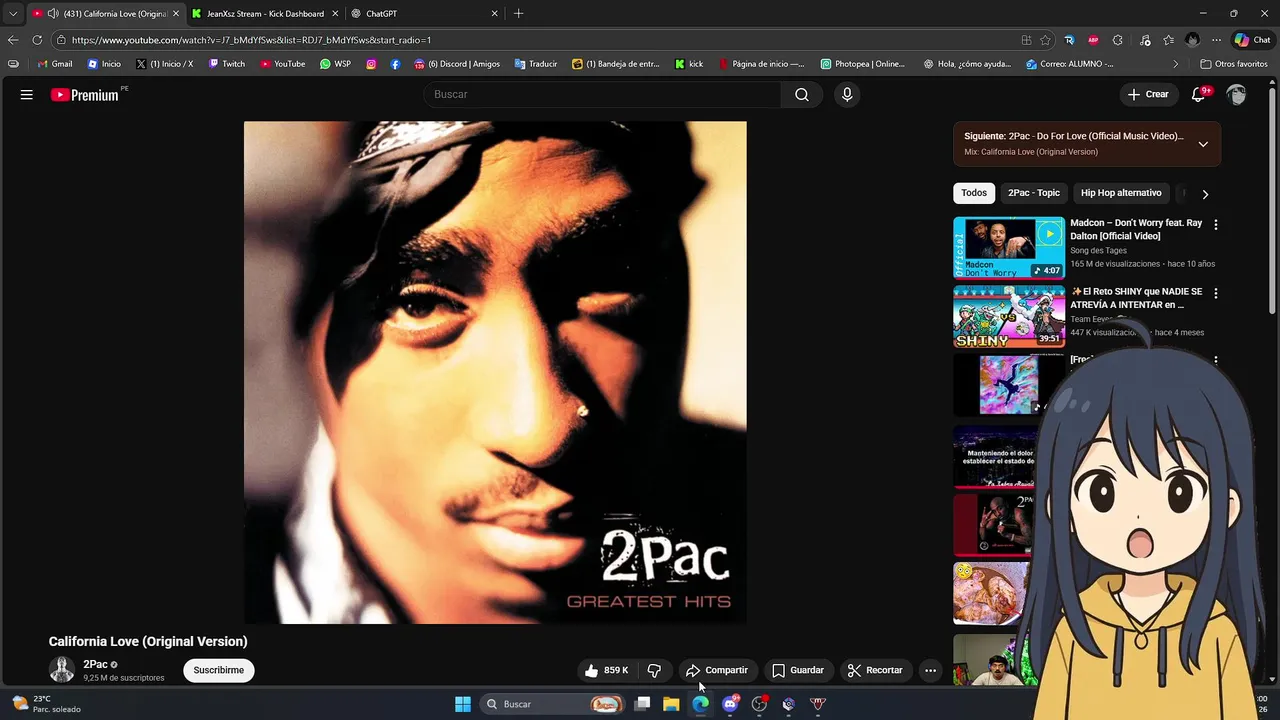Switch to JeanXsz Stream Kick Dashboard tab

pyautogui.click(x=265, y=14)
